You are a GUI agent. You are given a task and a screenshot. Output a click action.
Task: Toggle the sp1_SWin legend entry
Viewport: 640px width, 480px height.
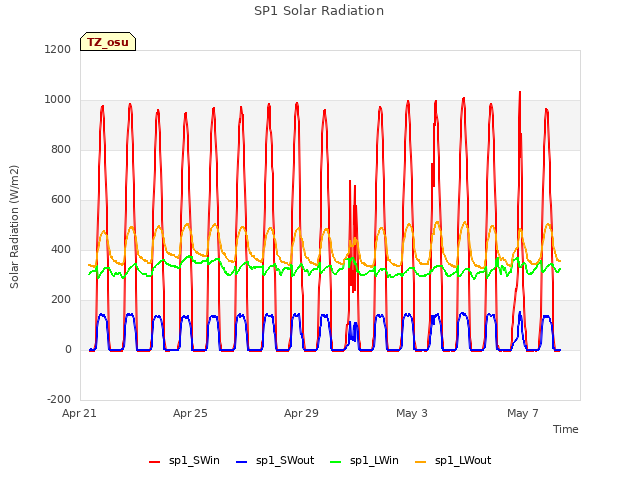pyautogui.click(x=184, y=460)
